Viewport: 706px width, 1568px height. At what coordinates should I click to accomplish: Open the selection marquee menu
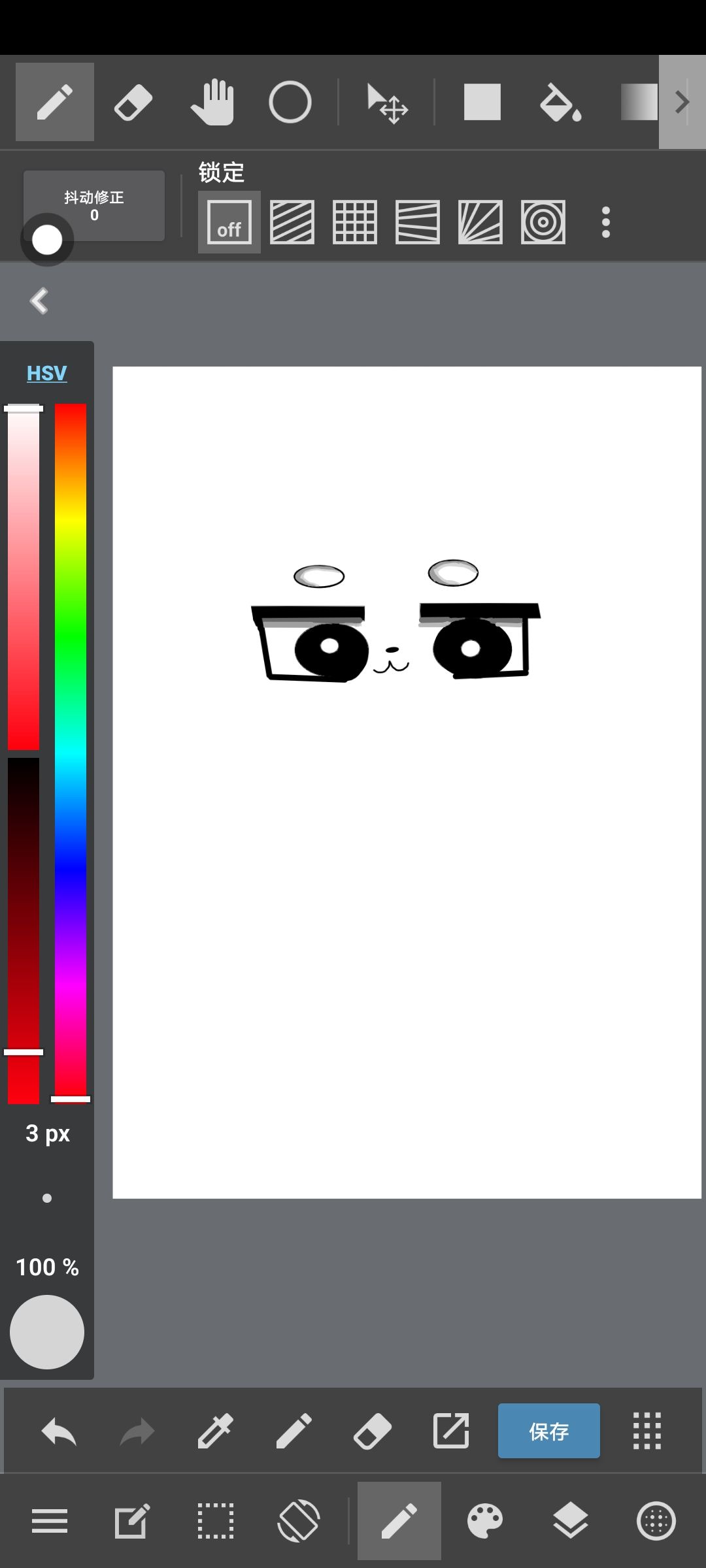click(216, 1521)
